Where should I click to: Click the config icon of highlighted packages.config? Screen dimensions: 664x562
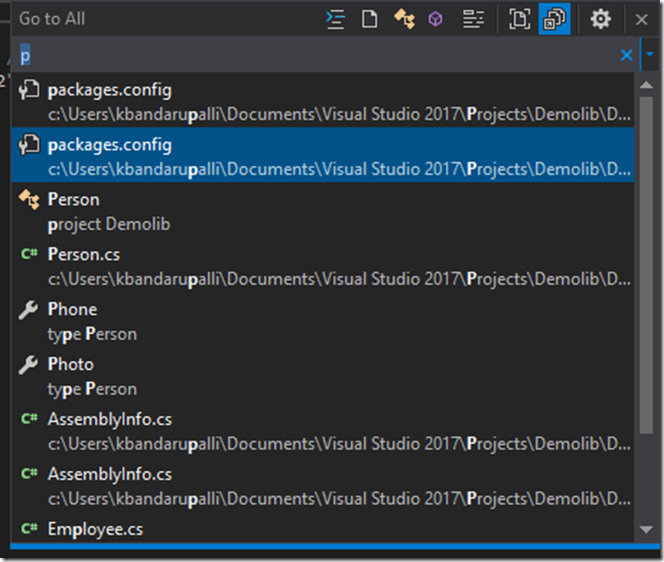point(29,145)
